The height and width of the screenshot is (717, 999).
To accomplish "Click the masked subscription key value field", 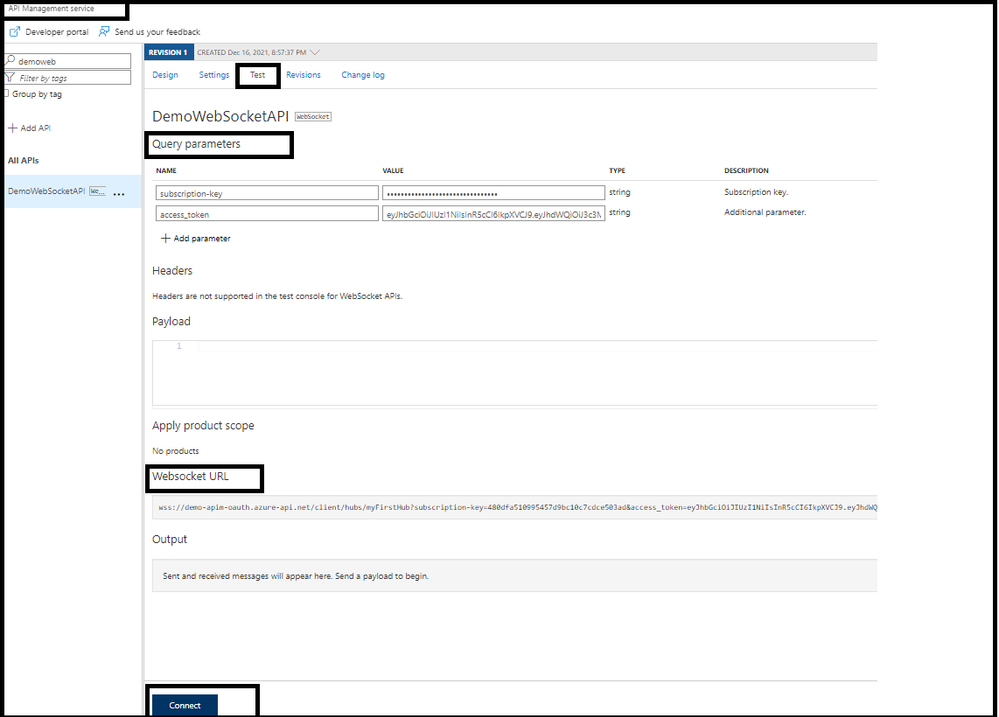I will pos(494,193).
